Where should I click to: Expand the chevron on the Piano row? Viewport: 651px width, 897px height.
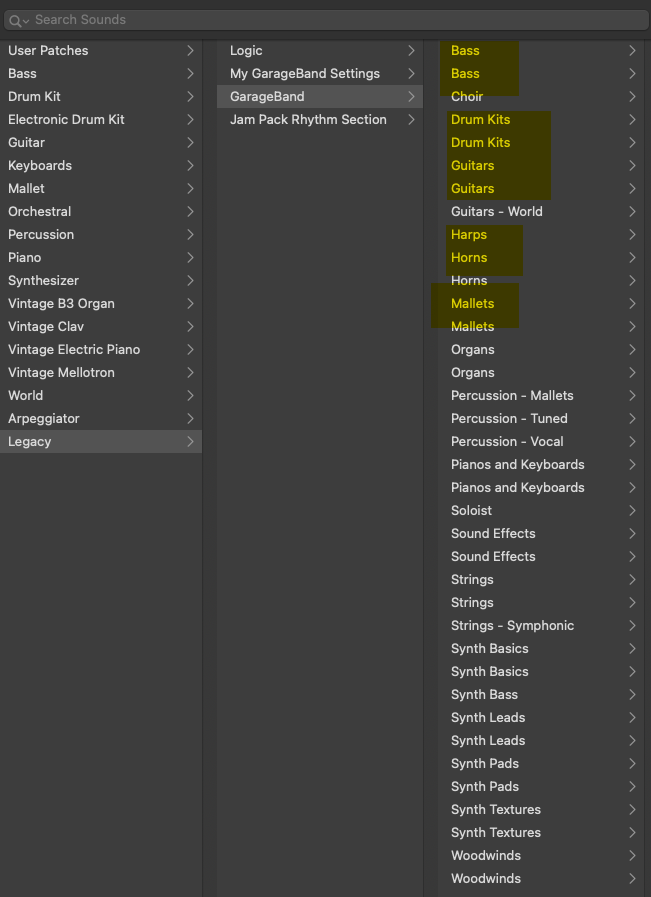coord(190,257)
